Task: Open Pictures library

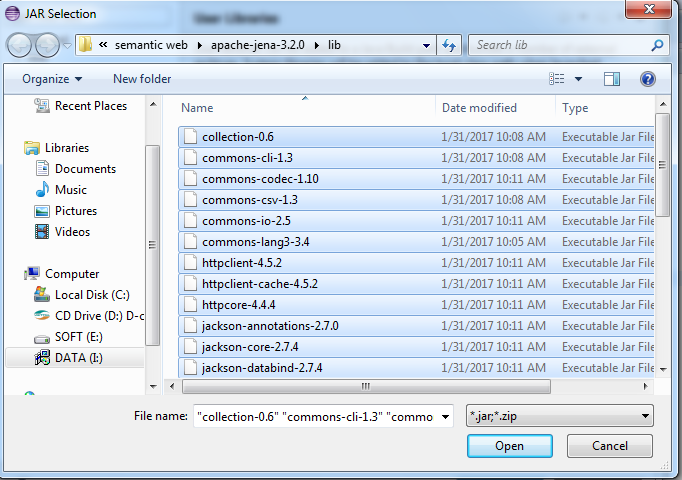Action: click(66, 211)
